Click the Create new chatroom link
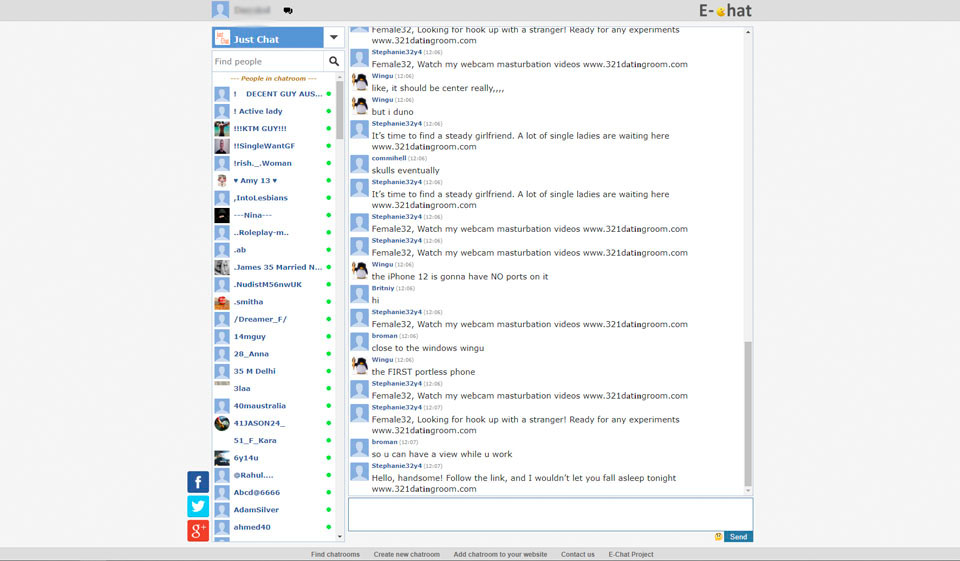The image size is (960, 561). coord(406,554)
